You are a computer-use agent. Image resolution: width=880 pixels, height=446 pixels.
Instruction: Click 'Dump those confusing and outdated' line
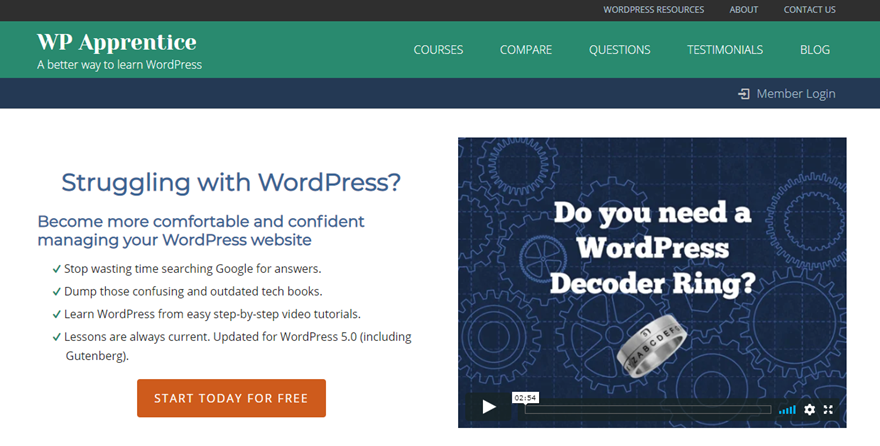pos(193,291)
